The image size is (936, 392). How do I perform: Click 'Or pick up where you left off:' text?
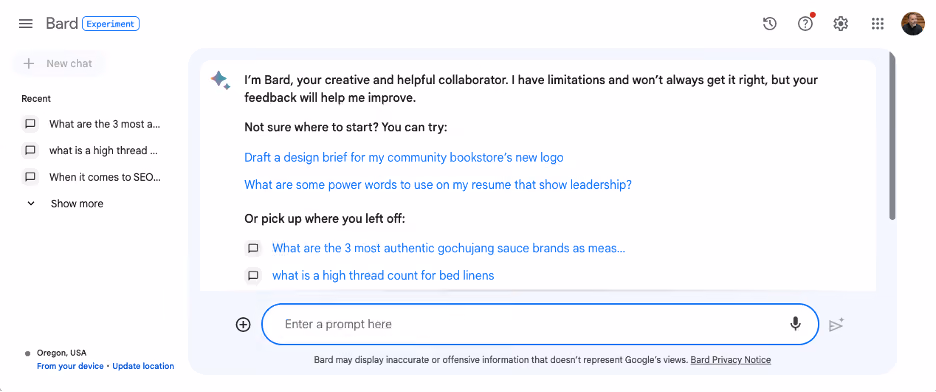[x=325, y=219]
